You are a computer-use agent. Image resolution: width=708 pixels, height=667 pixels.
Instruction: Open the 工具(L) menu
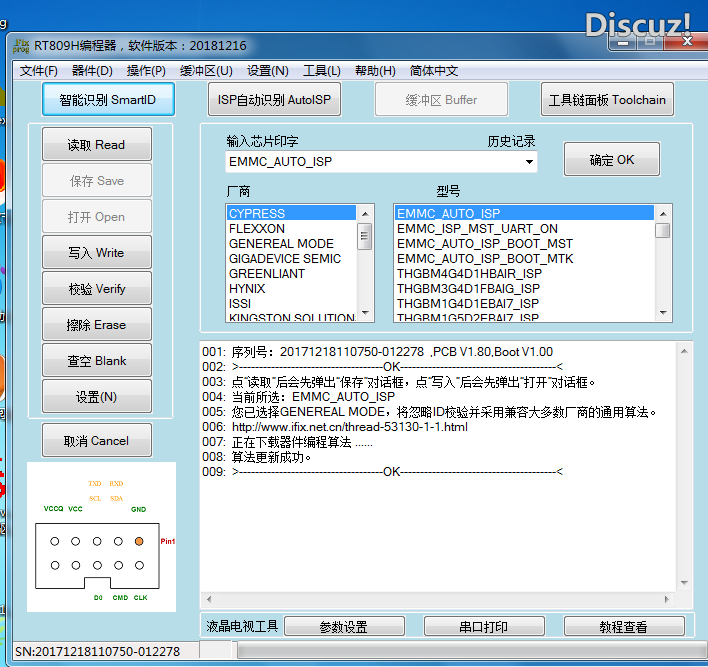click(x=321, y=71)
